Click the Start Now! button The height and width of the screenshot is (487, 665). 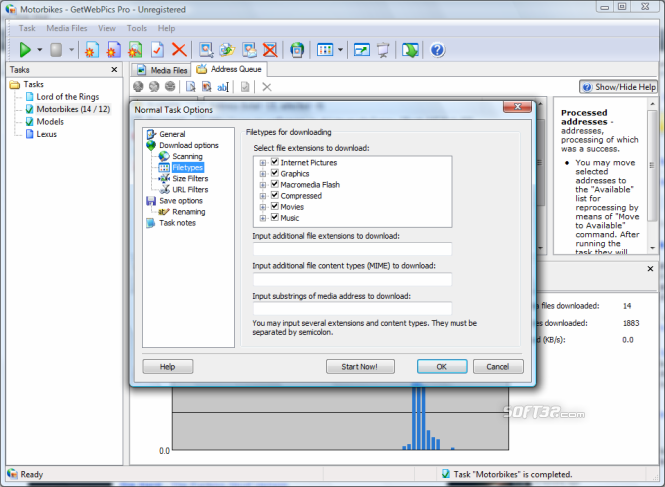pyautogui.click(x=360, y=367)
